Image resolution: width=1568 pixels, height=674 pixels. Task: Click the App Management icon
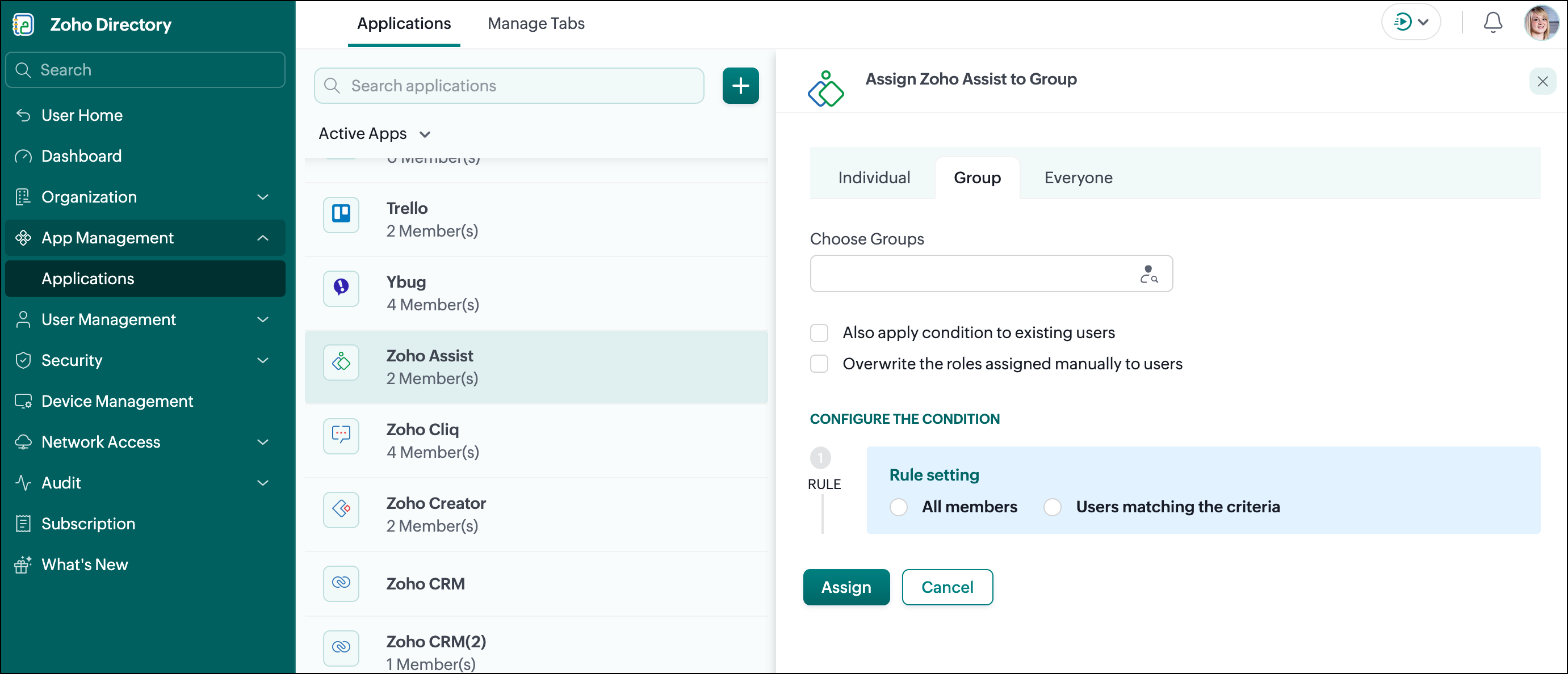click(23, 238)
